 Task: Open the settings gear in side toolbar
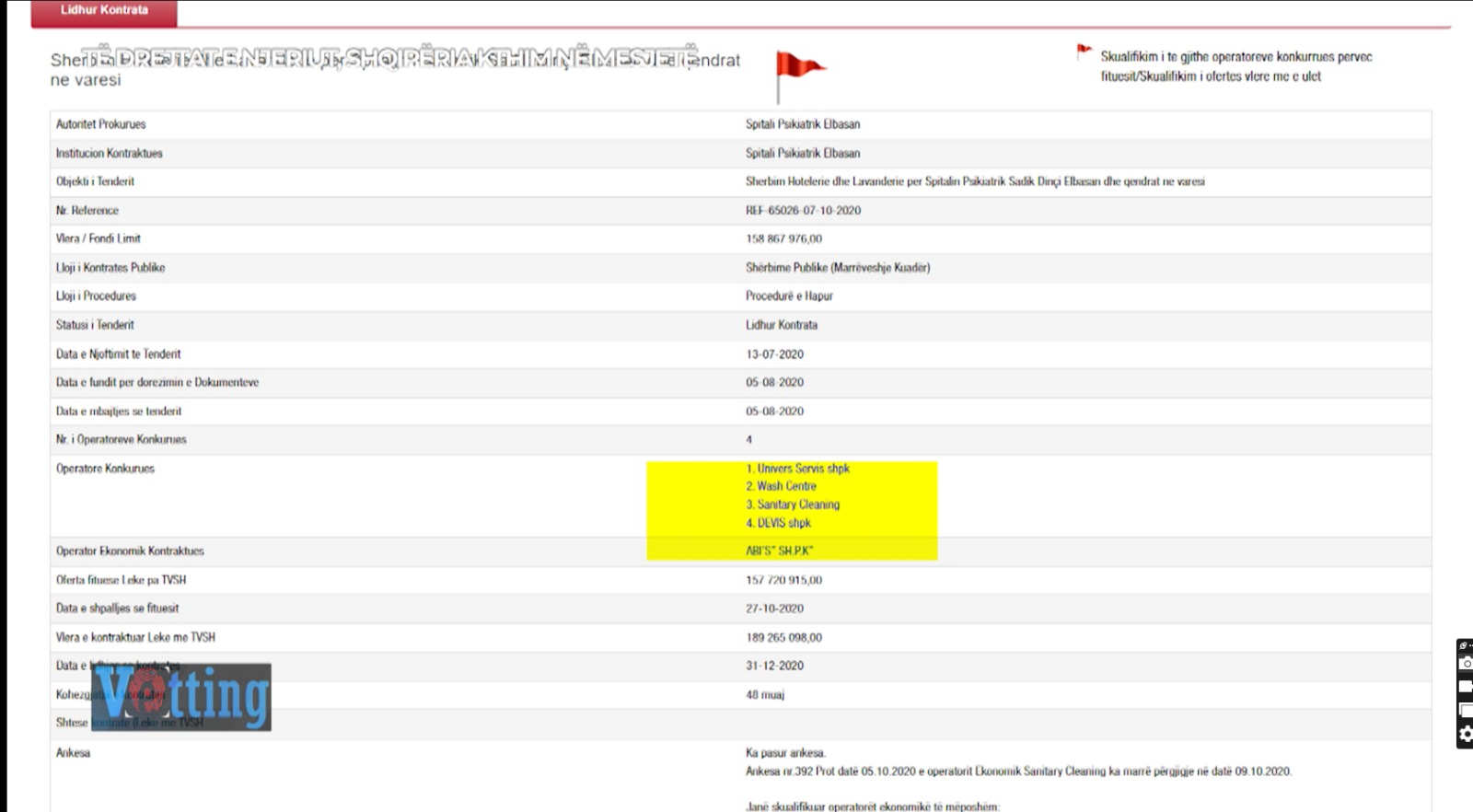[x=1466, y=734]
